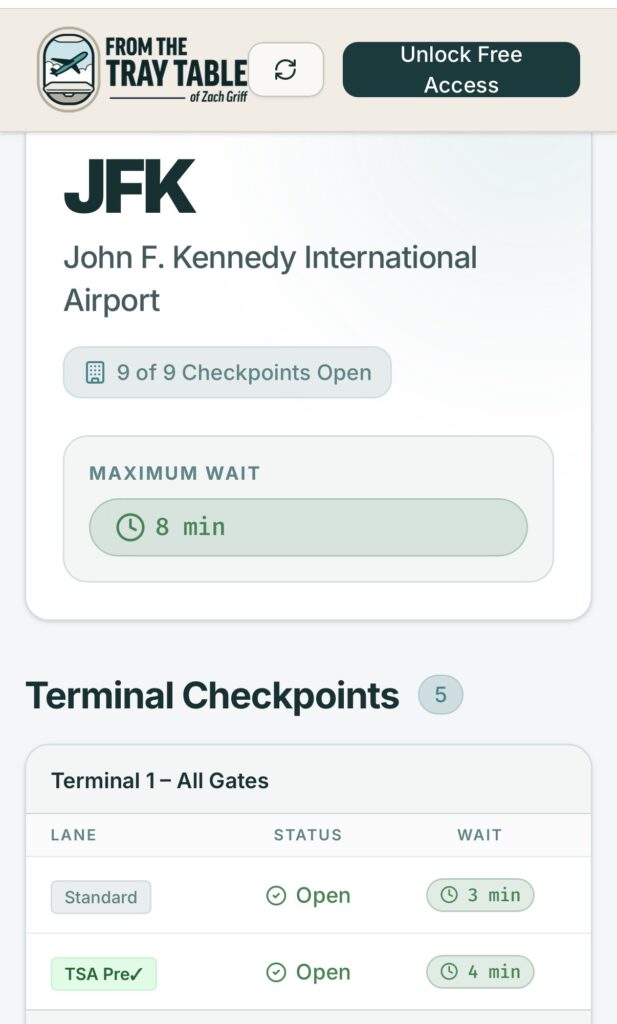Click the TSA Pre lane Open check icon

click(276, 972)
